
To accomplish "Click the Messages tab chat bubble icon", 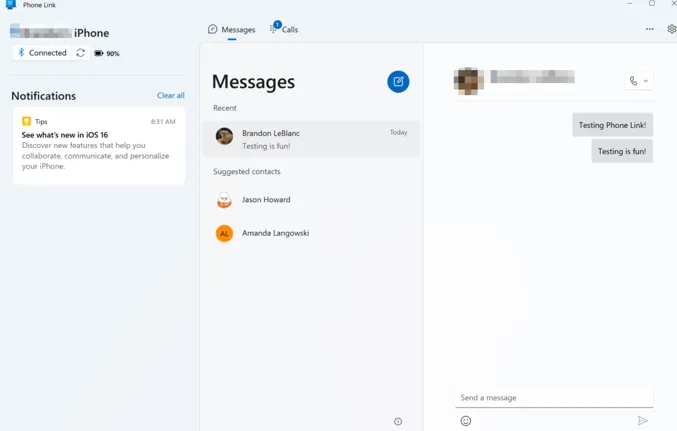I will 212,29.
